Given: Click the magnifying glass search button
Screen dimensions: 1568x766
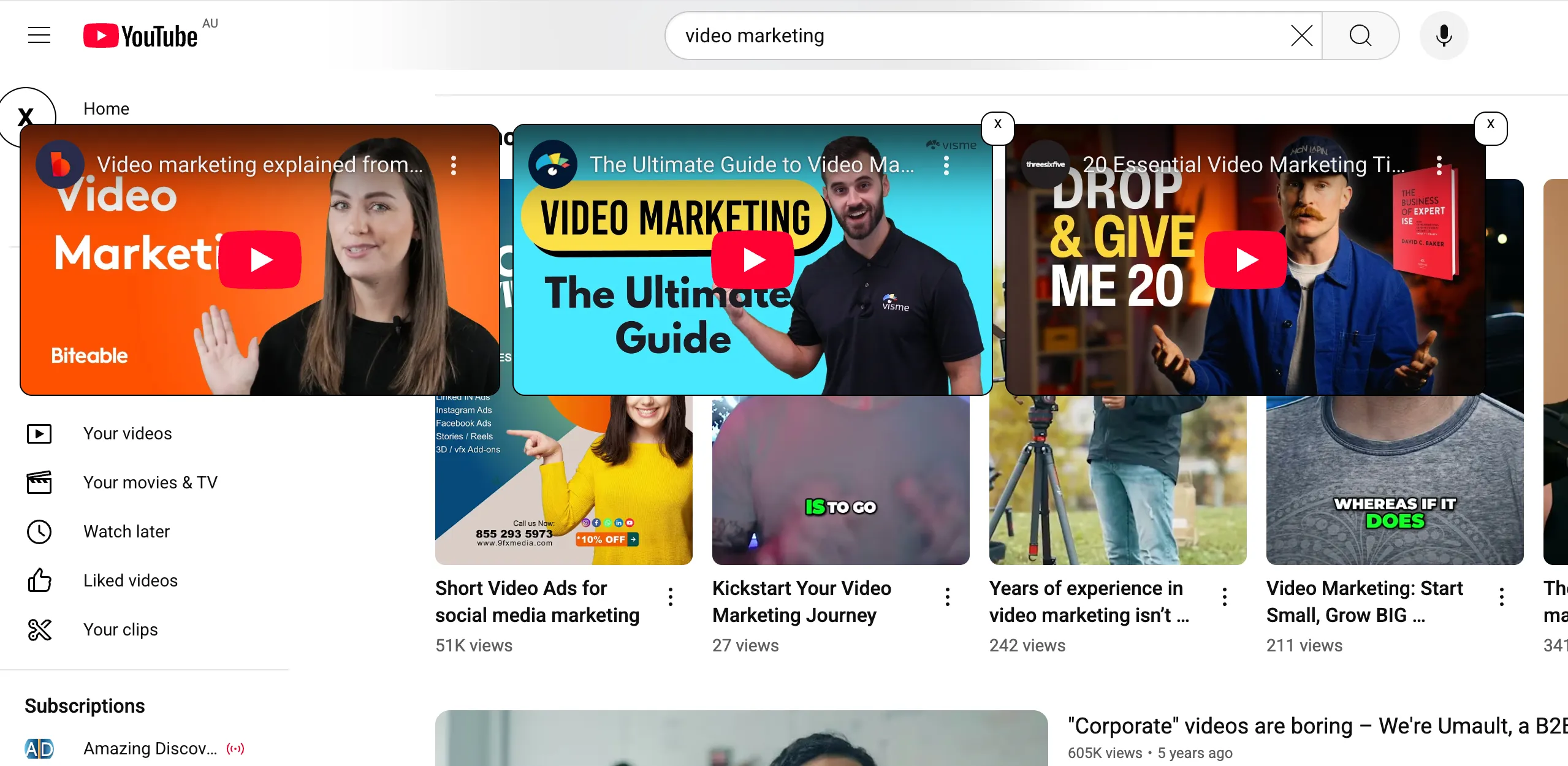Looking at the screenshot, I should [1360, 36].
